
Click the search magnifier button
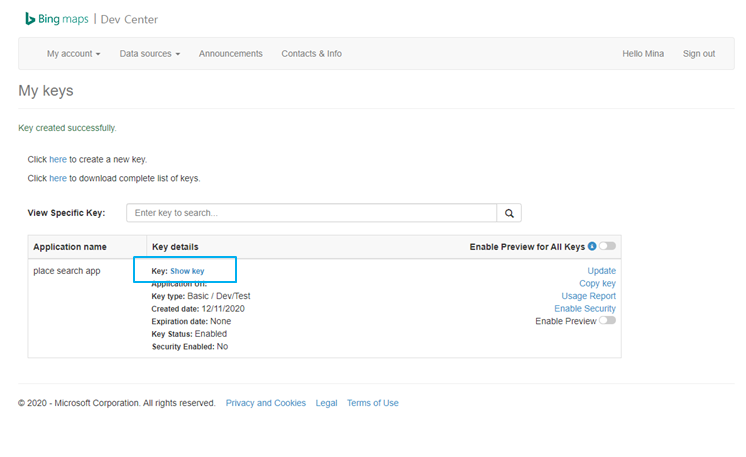coord(509,213)
